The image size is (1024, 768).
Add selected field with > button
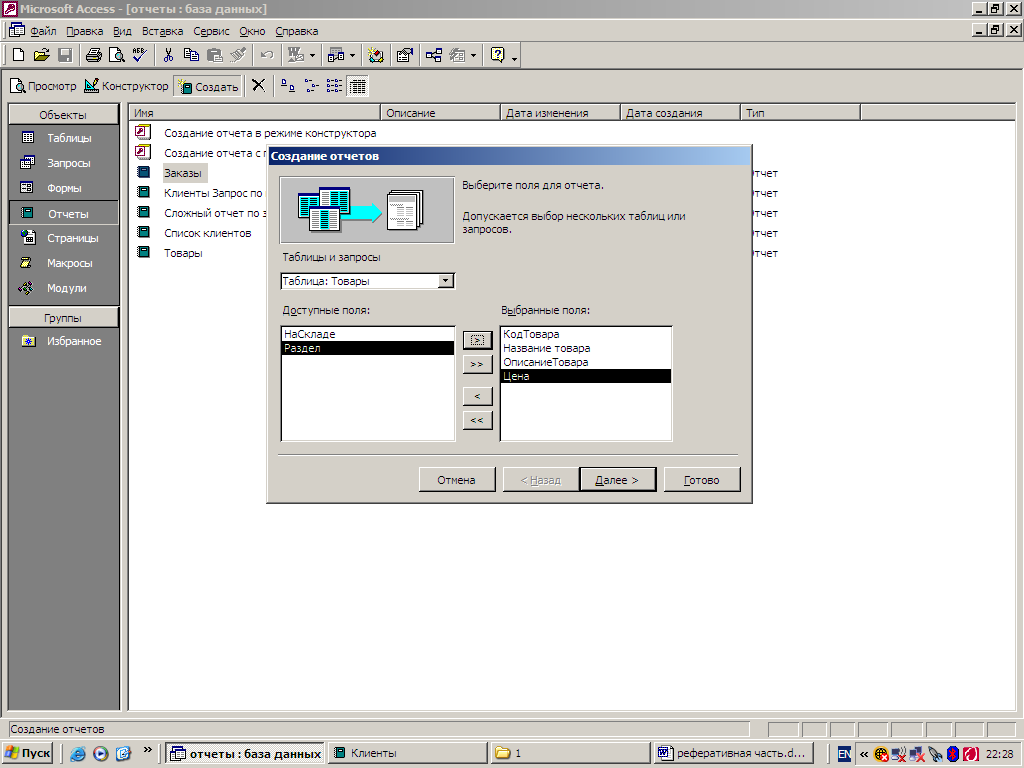point(477,340)
